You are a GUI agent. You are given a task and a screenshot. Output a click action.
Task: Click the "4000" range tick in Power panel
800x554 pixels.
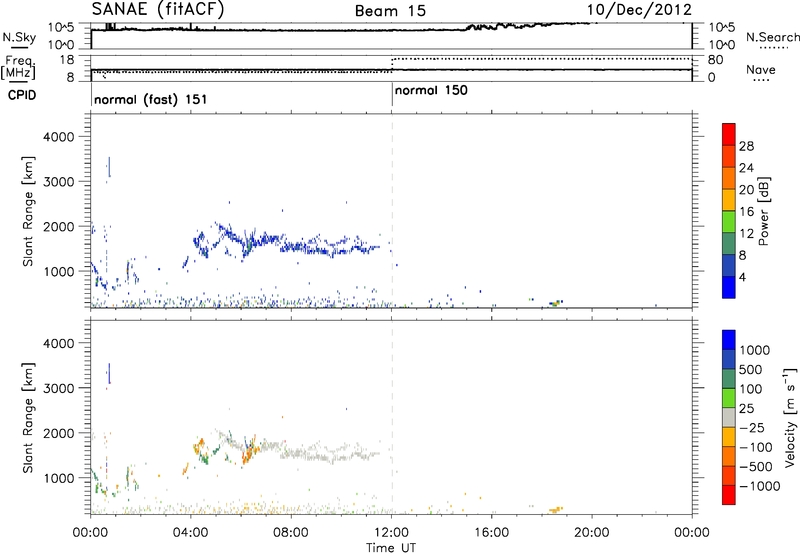pyautogui.click(x=58, y=137)
